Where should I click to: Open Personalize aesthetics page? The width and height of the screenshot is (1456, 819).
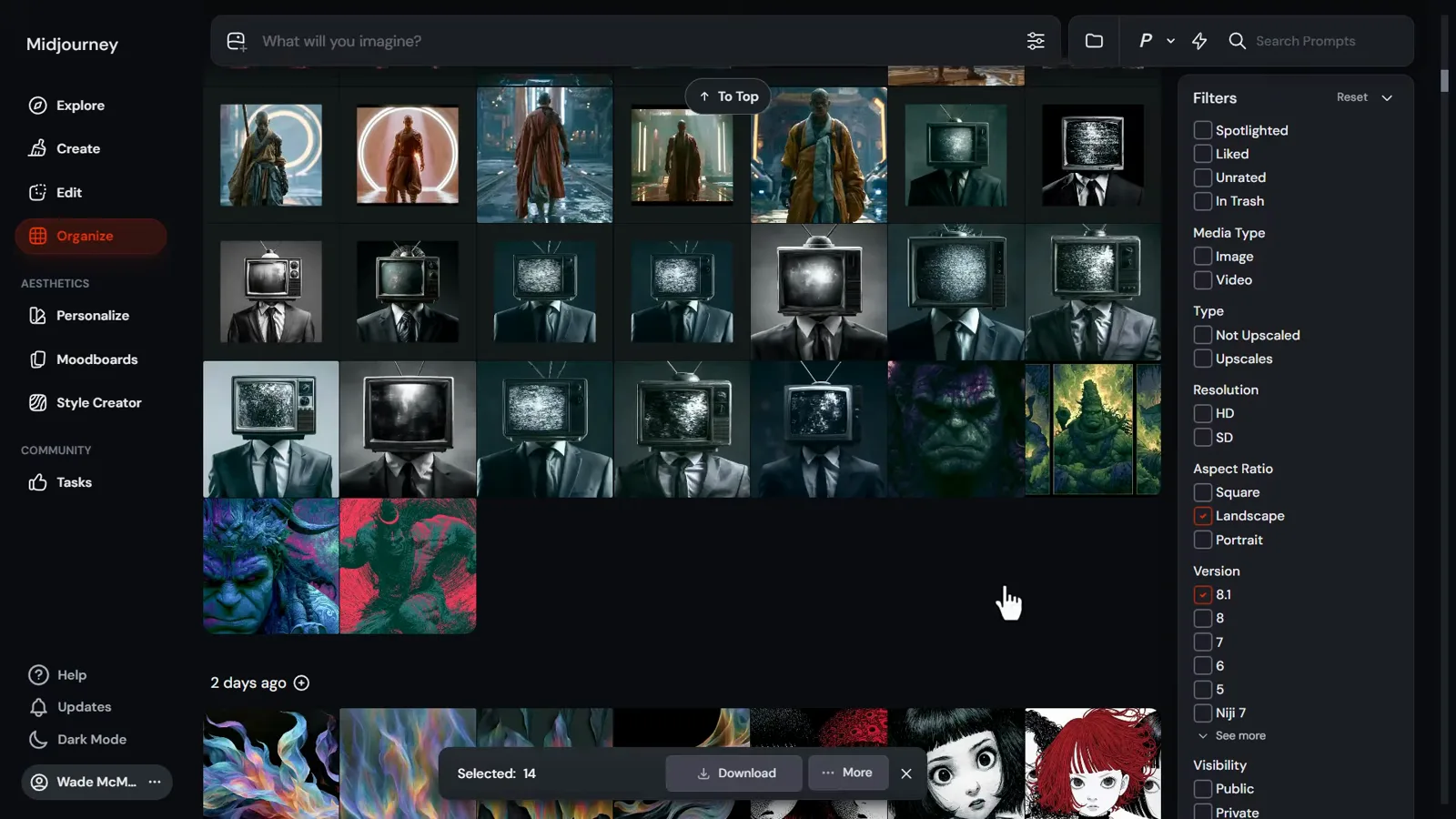(x=91, y=316)
